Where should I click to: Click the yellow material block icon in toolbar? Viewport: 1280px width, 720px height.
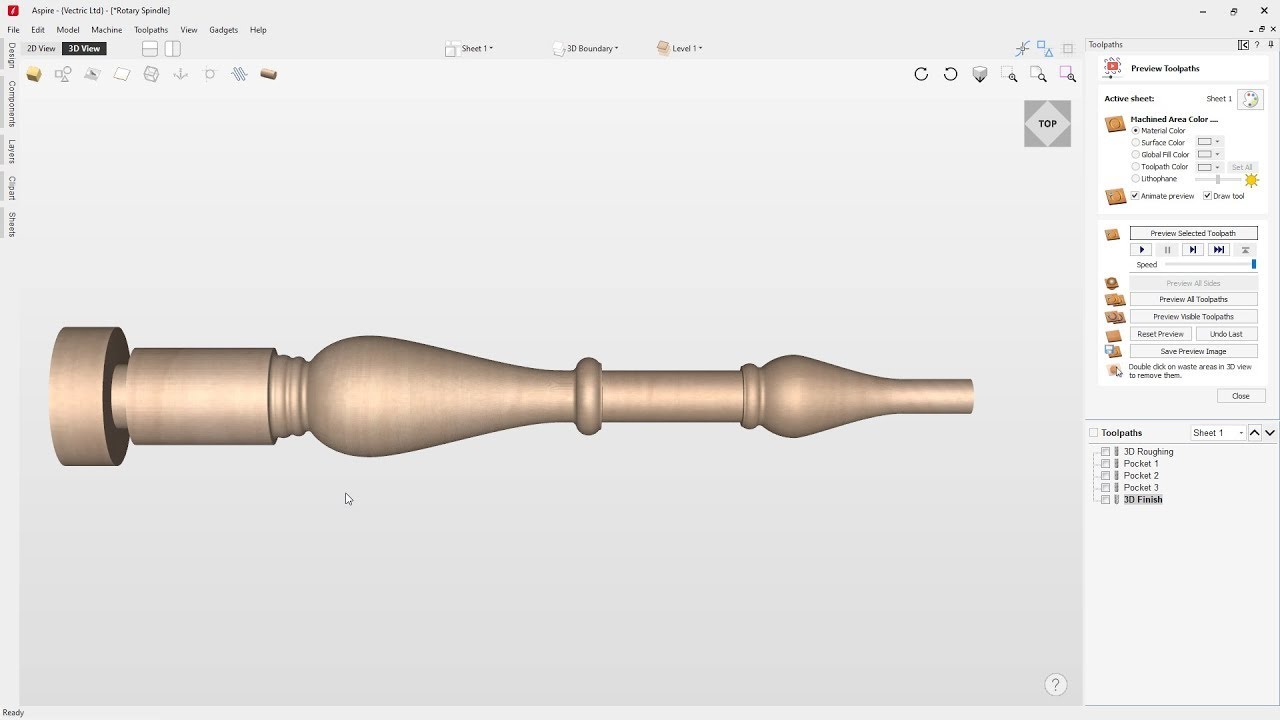pos(34,74)
